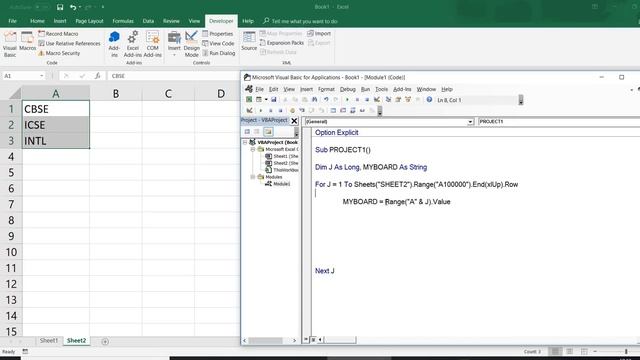Click Import in XML group

tap(319, 33)
